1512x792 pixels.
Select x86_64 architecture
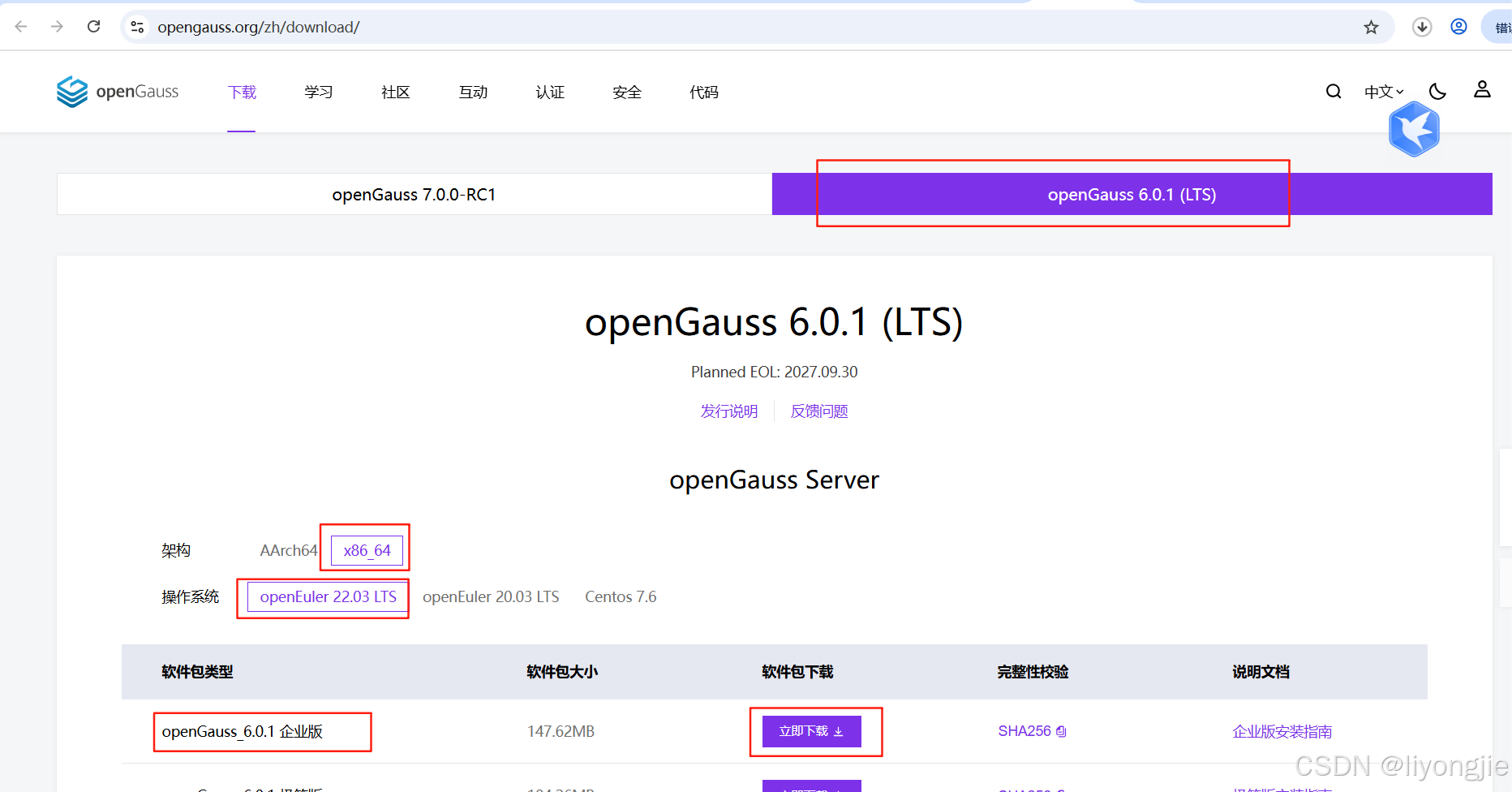367,550
